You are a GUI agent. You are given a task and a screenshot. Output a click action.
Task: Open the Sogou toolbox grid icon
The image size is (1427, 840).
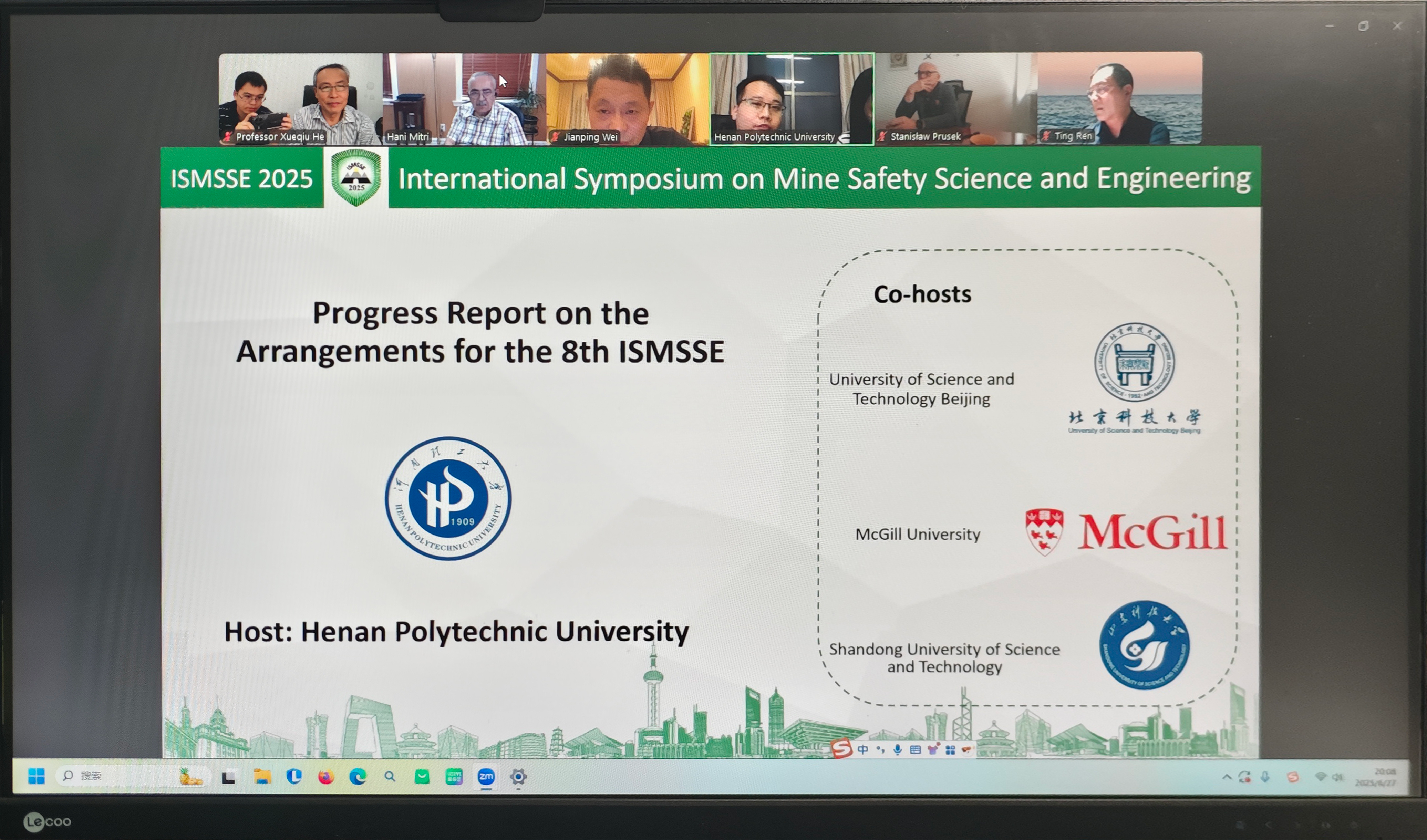tap(950, 750)
